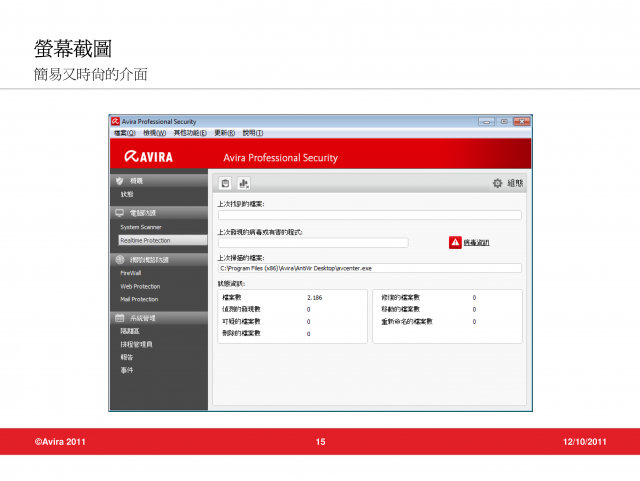Select the 網際網路防護 globe section icon
Viewport: 640px width, 481px height.
(120, 259)
